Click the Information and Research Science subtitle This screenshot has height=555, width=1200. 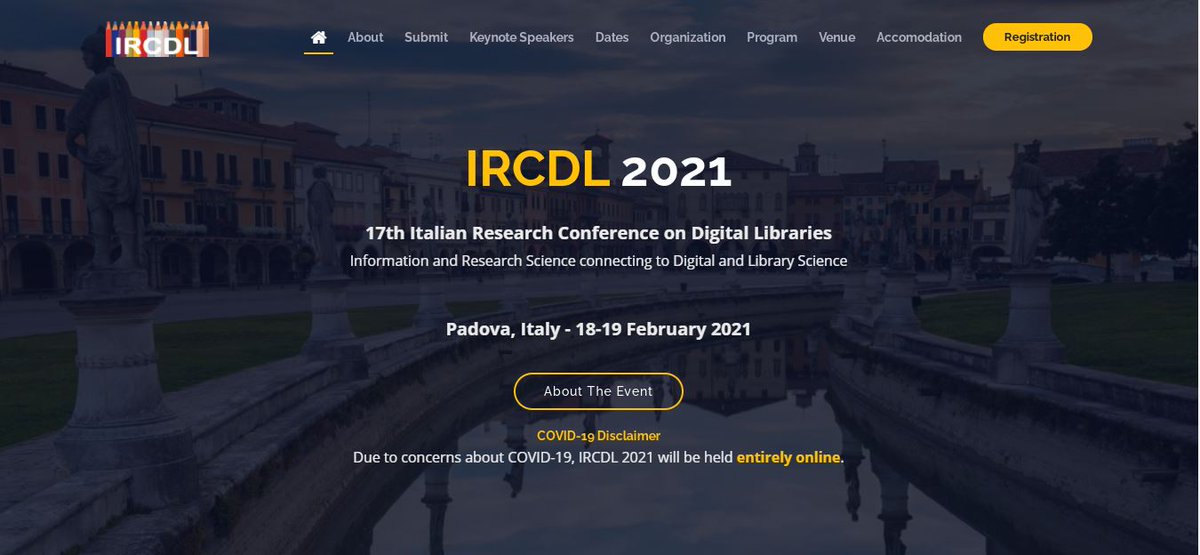tap(598, 261)
